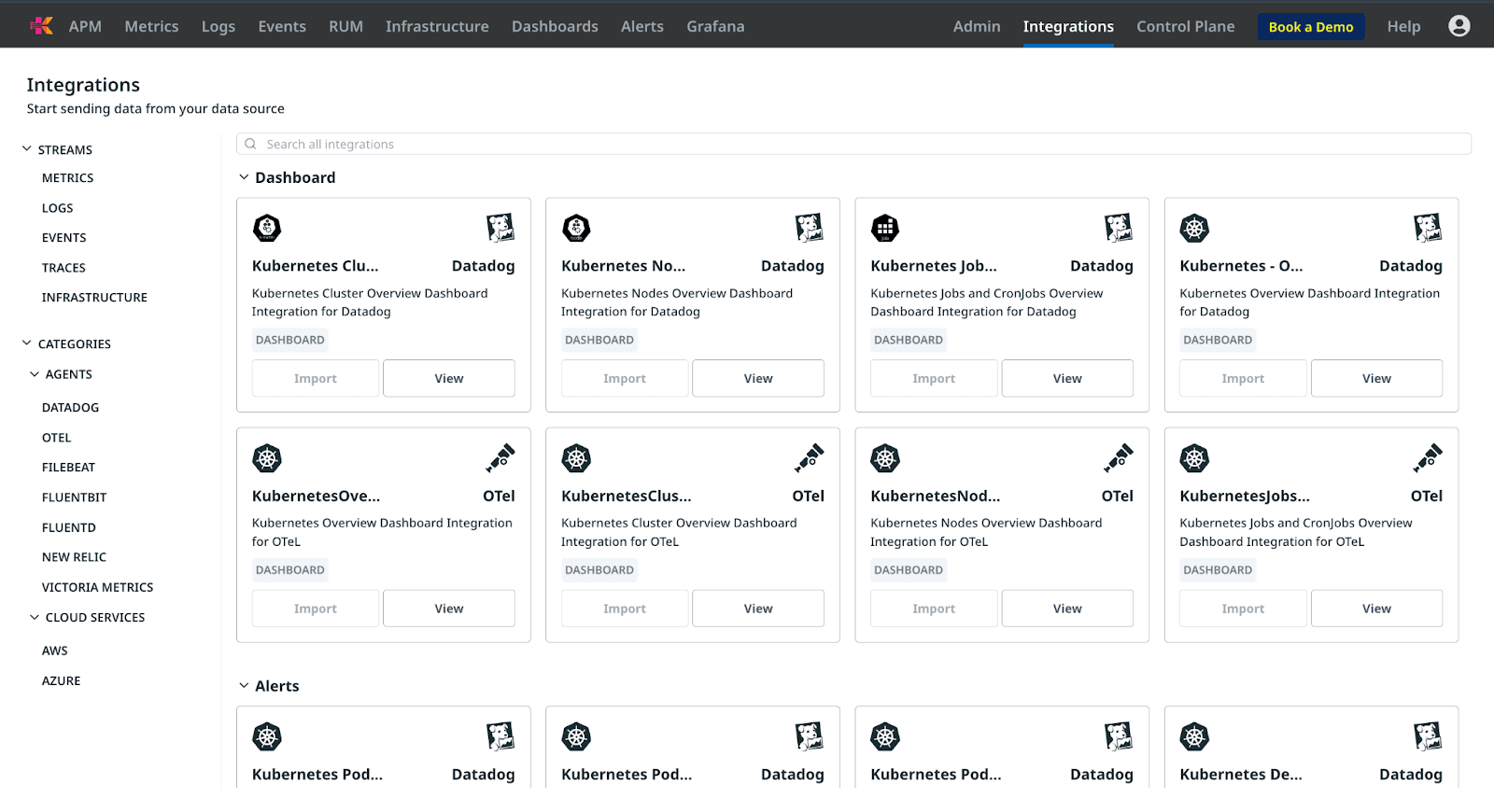Import the Kubernetes No... Datadog dashboard

(x=625, y=378)
